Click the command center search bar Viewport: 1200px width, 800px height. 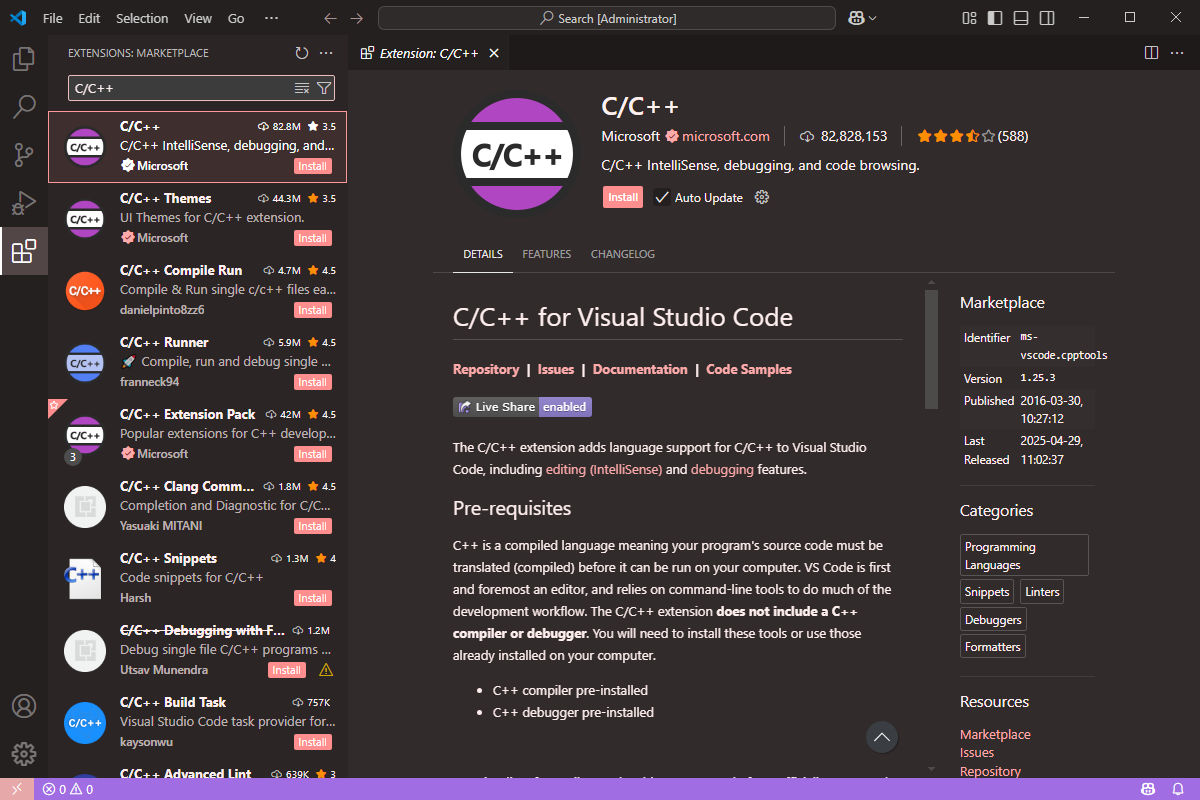point(607,18)
